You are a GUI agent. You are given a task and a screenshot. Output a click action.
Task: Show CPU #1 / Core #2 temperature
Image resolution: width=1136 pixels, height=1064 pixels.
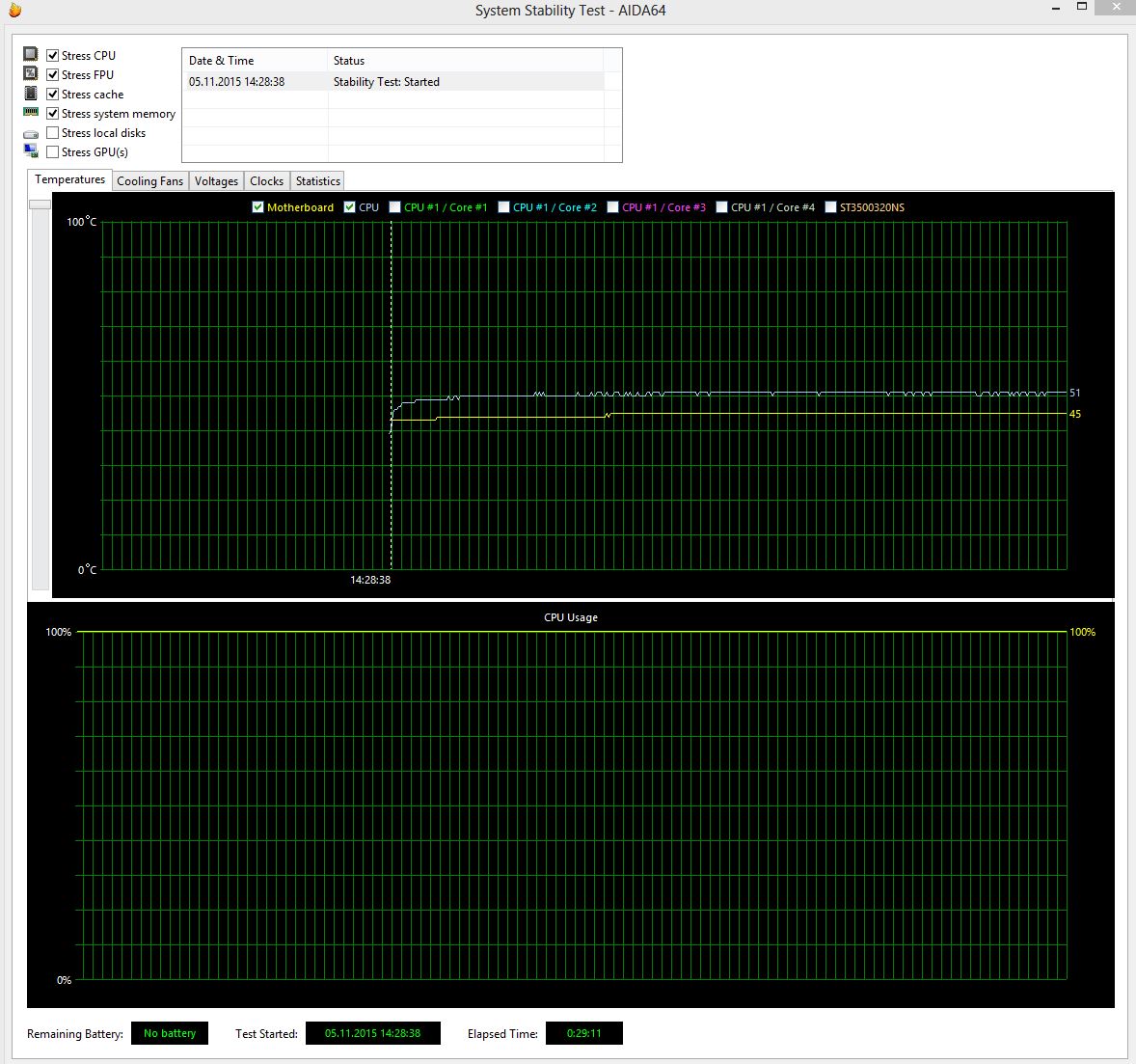click(x=503, y=207)
